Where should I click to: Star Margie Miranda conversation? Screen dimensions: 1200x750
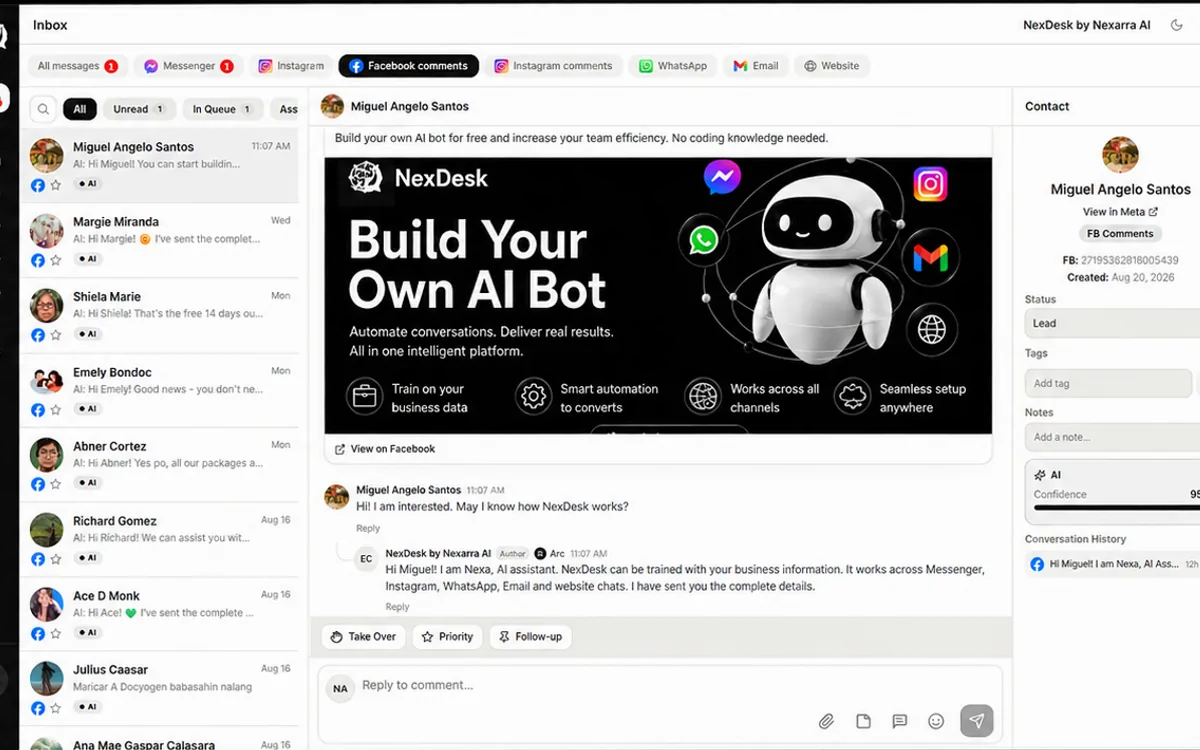click(56, 260)
